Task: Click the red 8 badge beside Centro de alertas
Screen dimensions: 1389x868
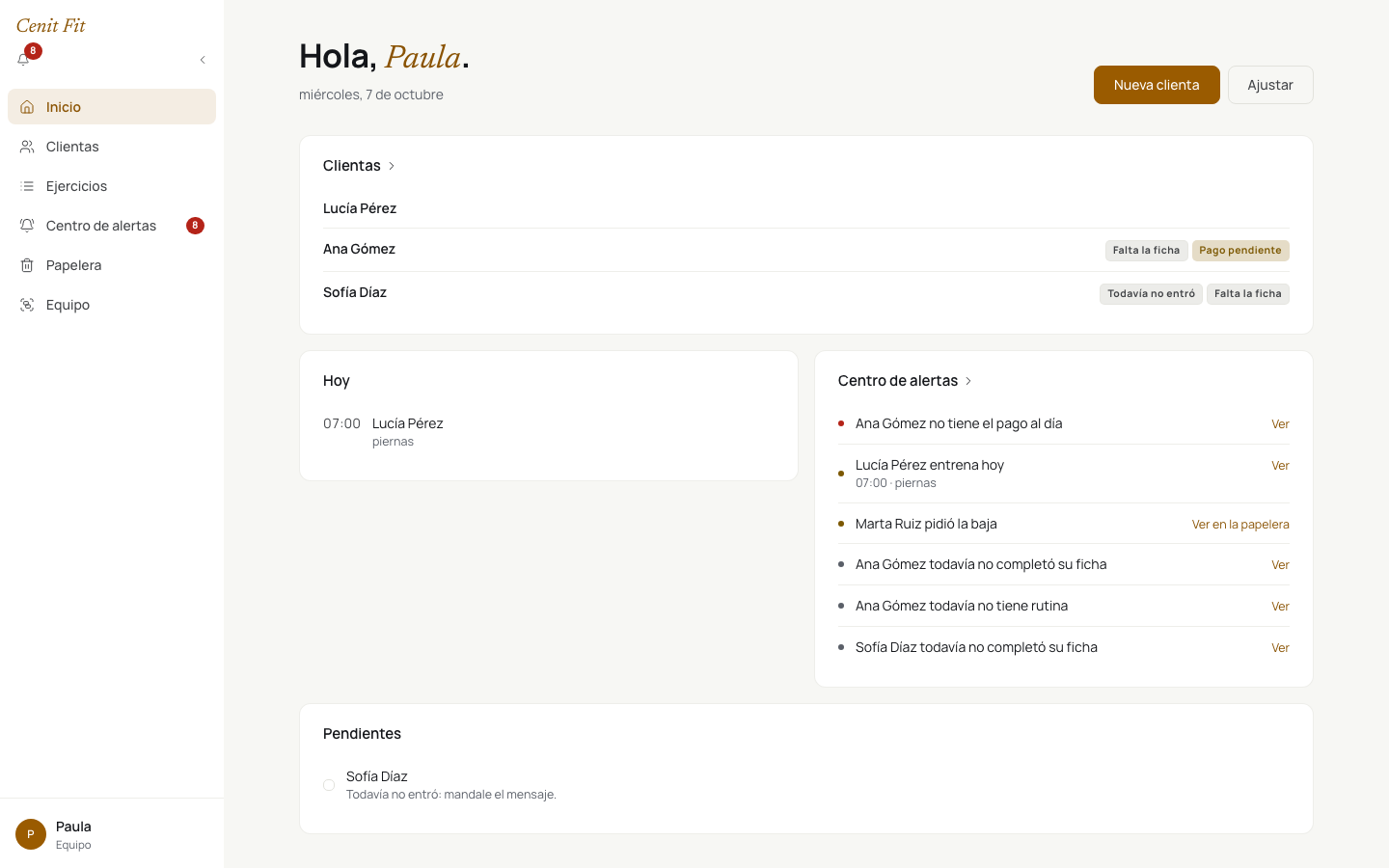Action: click(x=195, y=226)
